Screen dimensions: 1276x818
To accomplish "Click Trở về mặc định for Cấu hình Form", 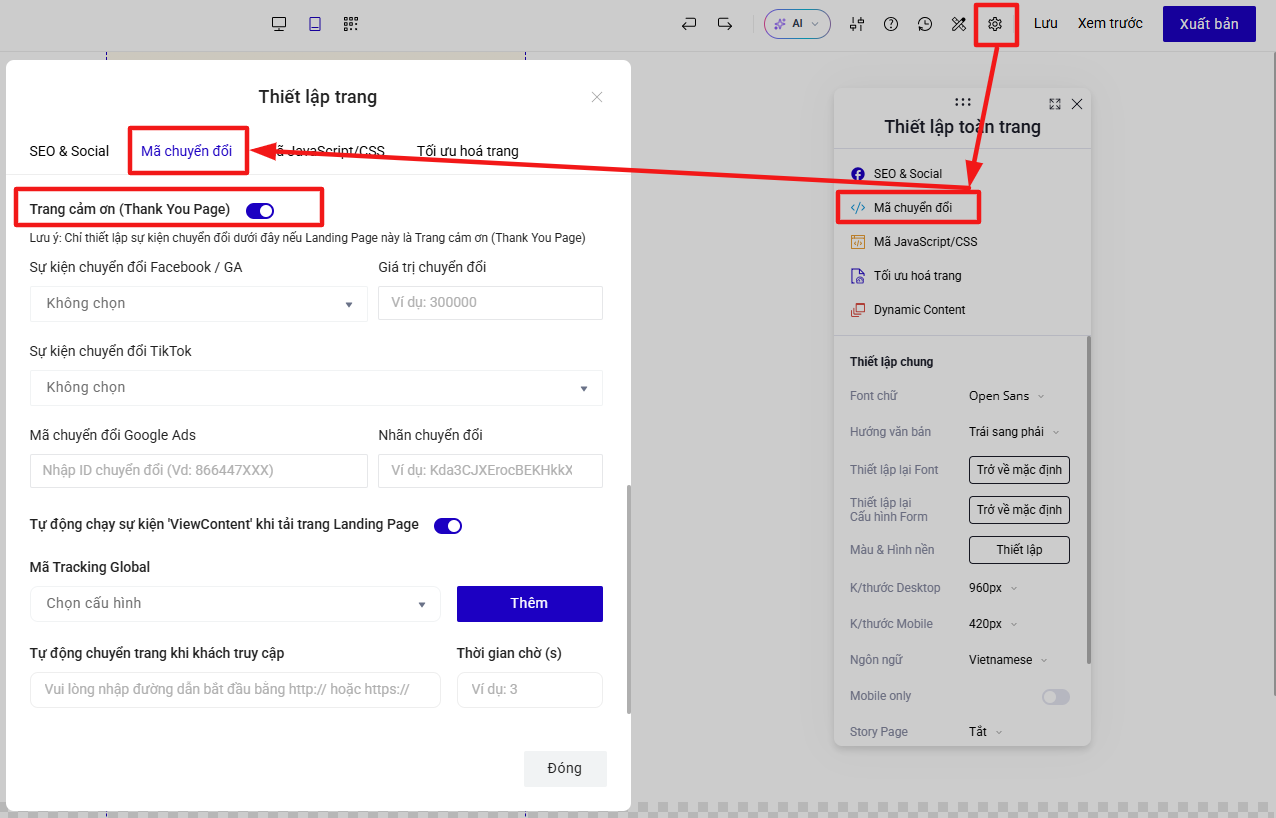I will click(1019, 510).
